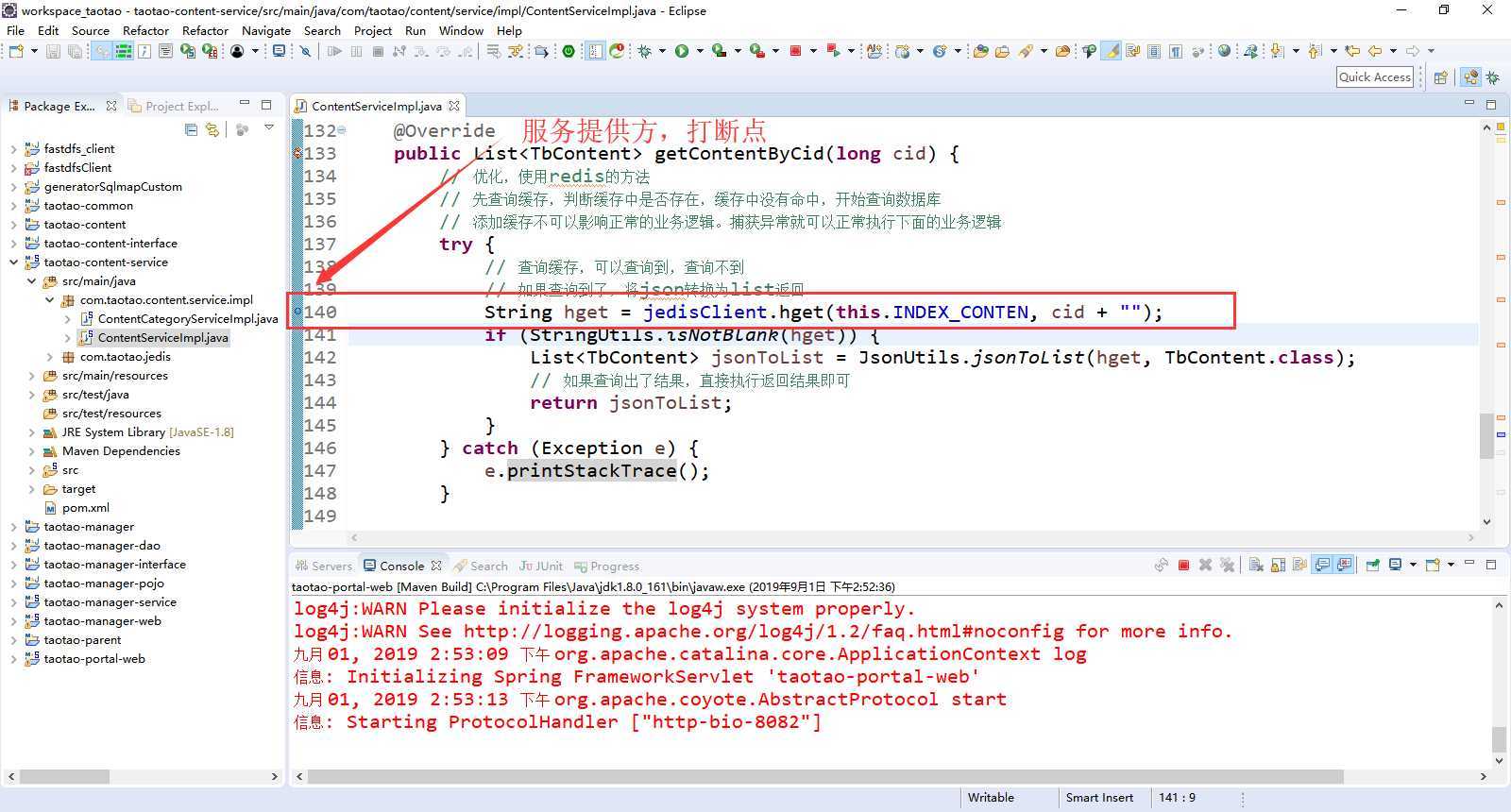Open the Window menu
The width and height of the screenshot is (1511, 812).
461,30
